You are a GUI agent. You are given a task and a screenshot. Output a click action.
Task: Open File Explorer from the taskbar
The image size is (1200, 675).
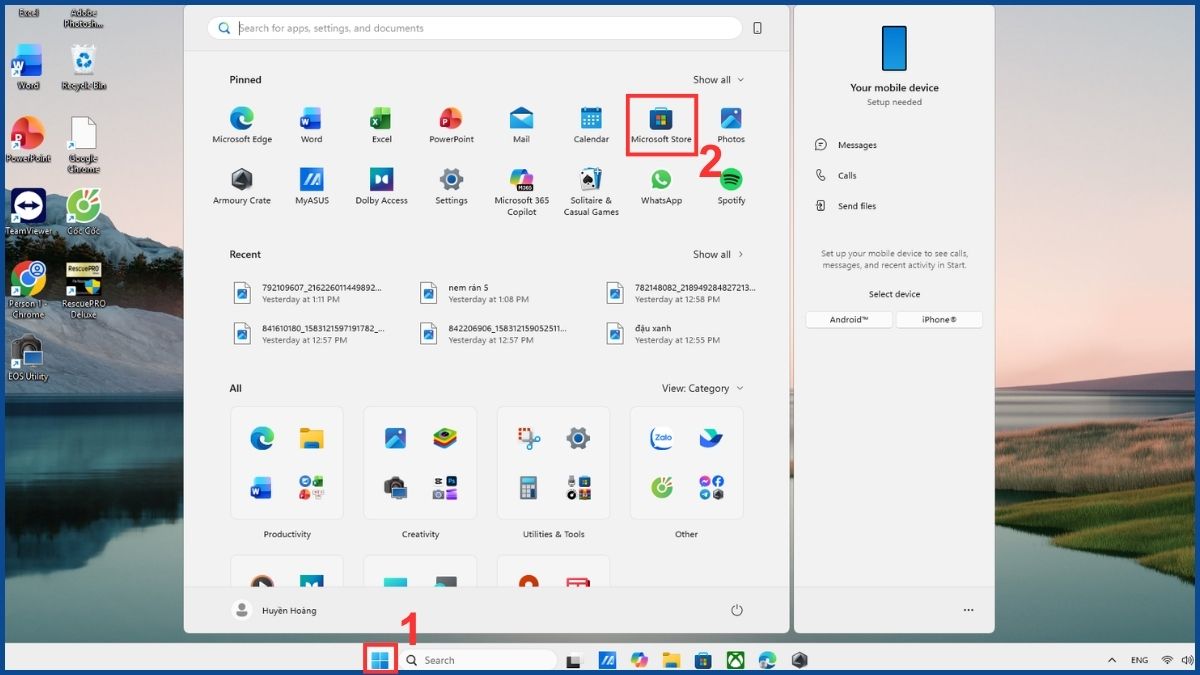671,660
